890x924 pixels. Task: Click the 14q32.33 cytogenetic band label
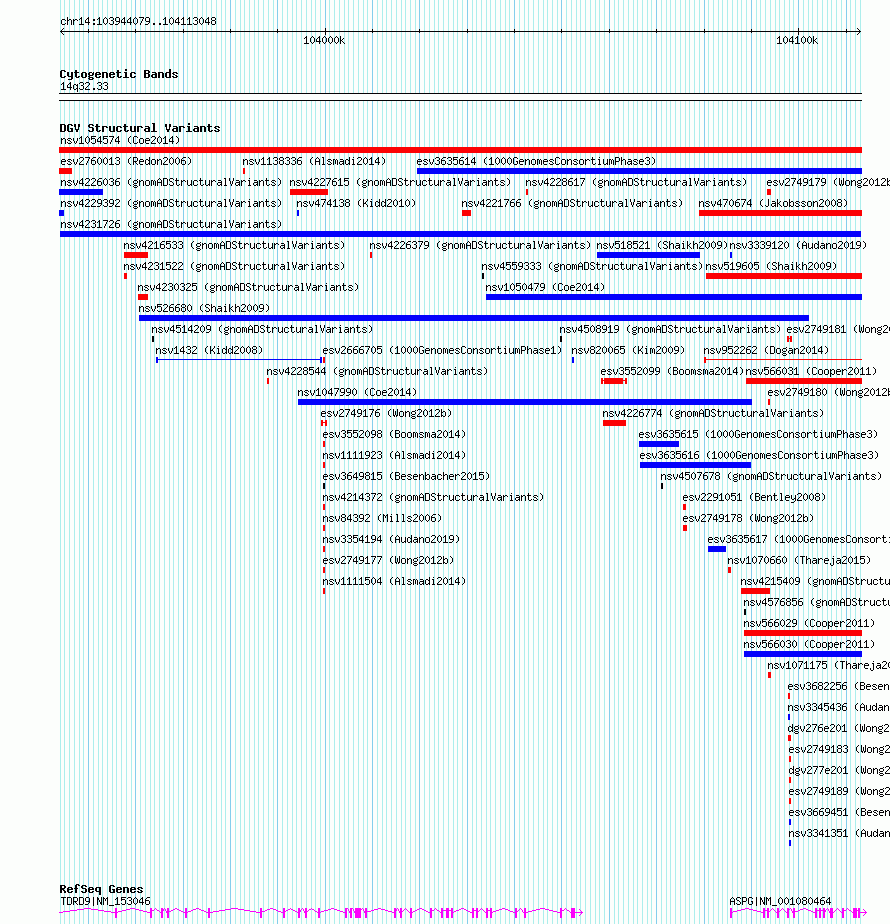(84, 87)
